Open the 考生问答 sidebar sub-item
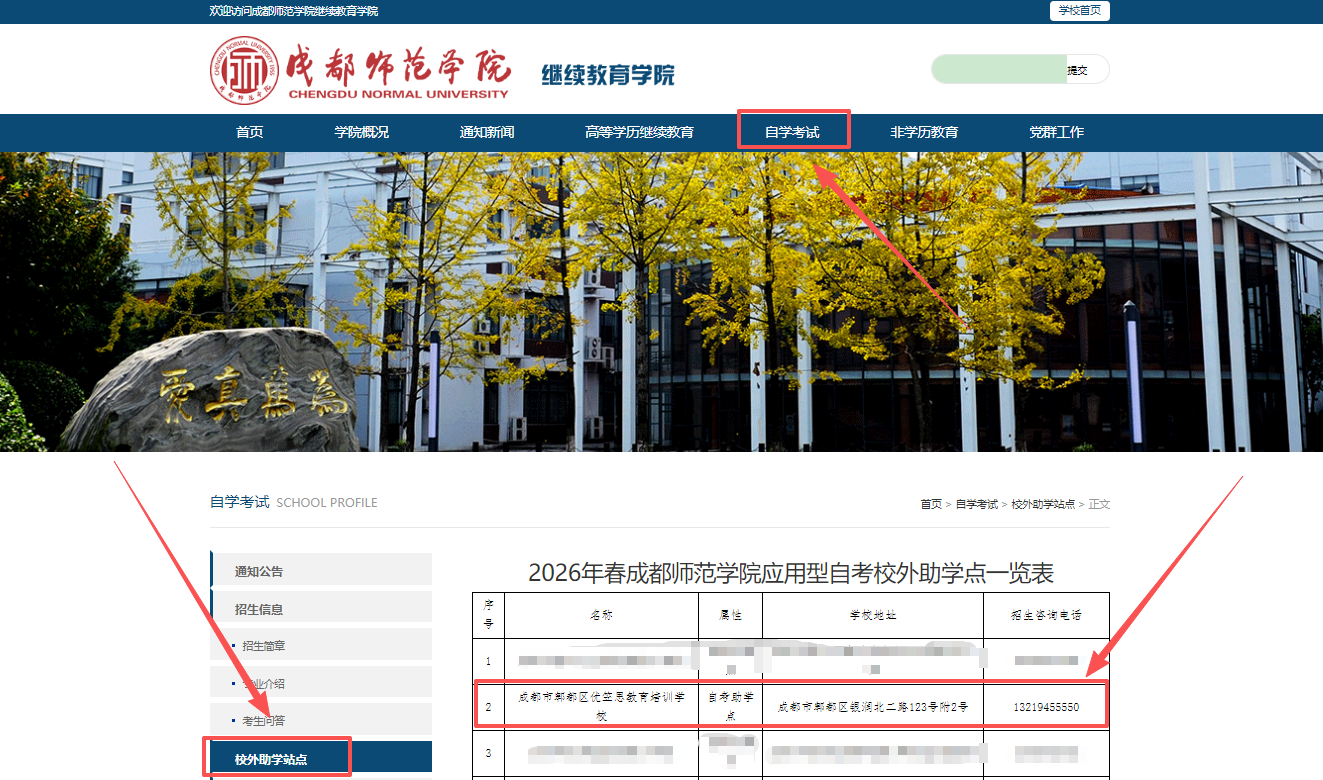 pyautogui.click(x=264, y=720)
